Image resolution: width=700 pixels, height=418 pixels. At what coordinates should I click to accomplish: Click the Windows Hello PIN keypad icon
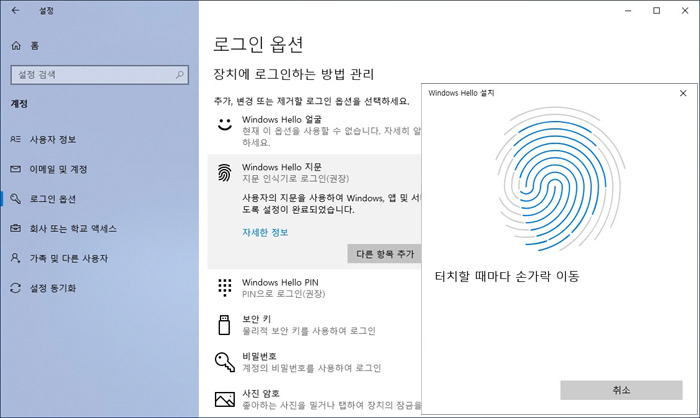coord(225,288)
